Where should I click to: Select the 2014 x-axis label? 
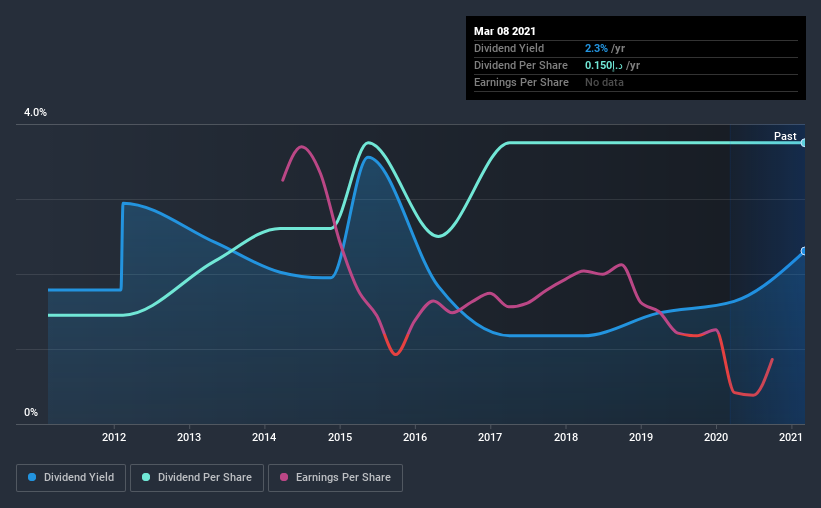[264, 437]
